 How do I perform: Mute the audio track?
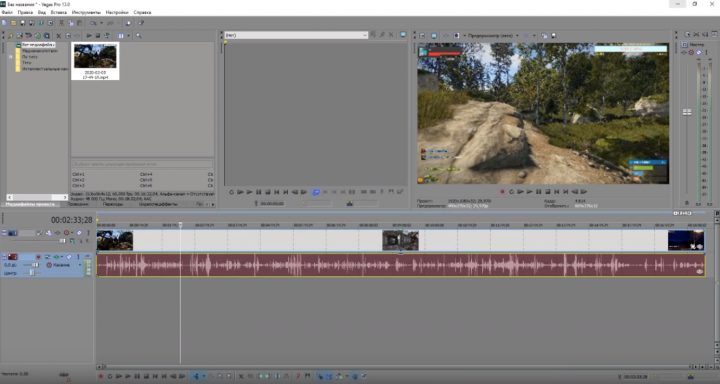click(x=69, y=257)
